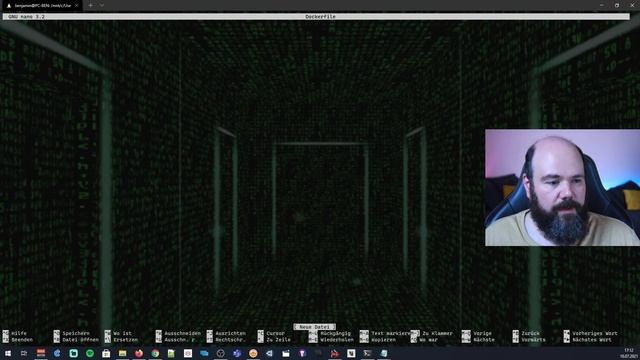640x360 pixels.
Task: Launch Google Chrome from the taskbar
Action: pyautogui.click(x=155, y=353)
